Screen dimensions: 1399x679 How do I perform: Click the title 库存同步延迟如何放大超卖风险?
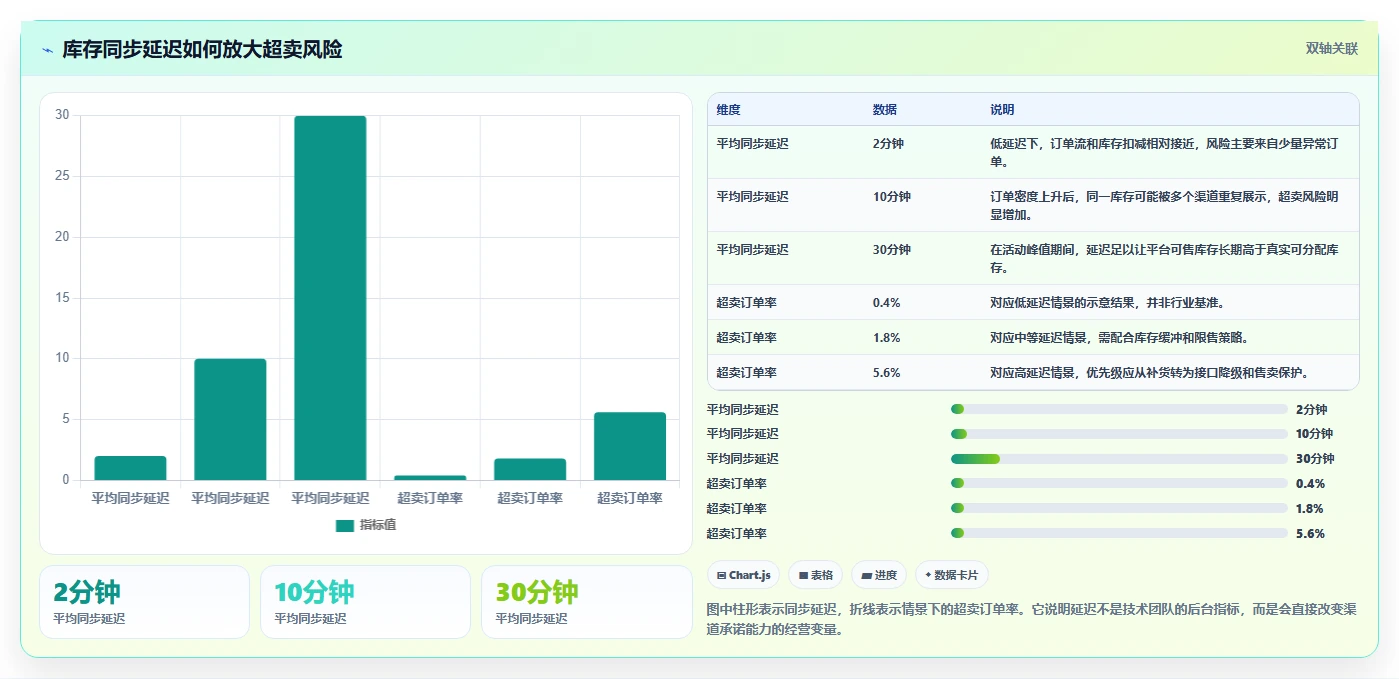(202, 49)
